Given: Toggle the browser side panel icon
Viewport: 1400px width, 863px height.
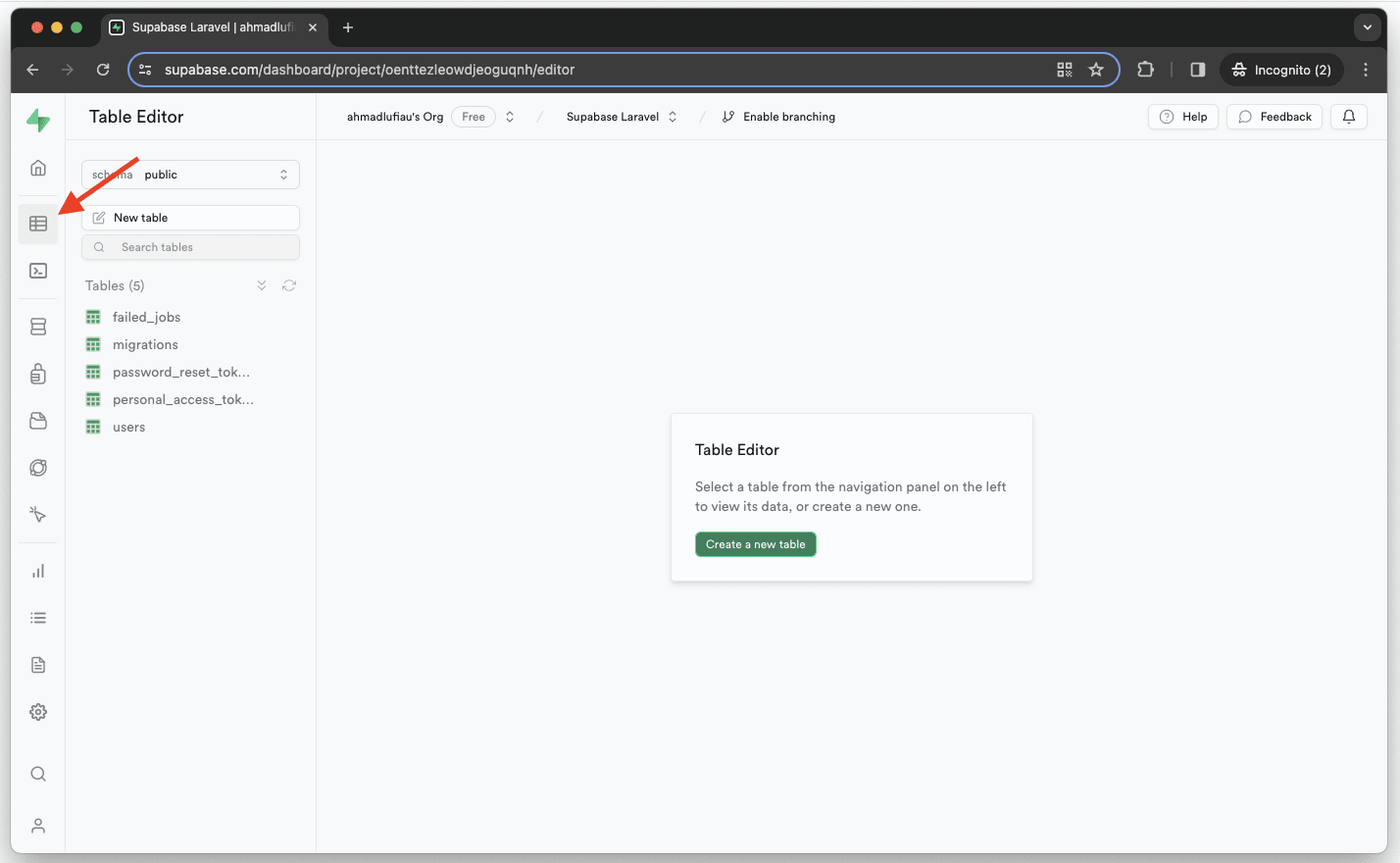Looking at the screenshot, I should click(x=1198, y=70).
